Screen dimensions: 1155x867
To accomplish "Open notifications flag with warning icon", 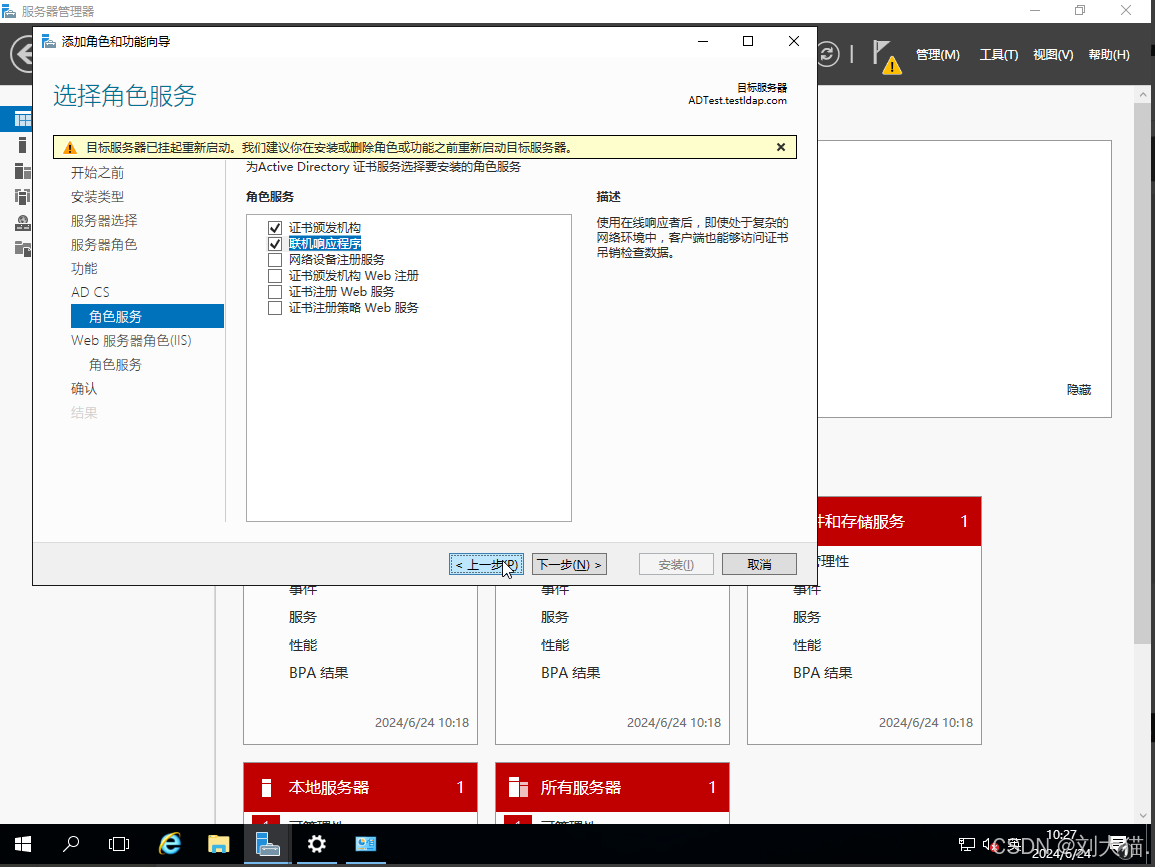I will coord(886,57).
